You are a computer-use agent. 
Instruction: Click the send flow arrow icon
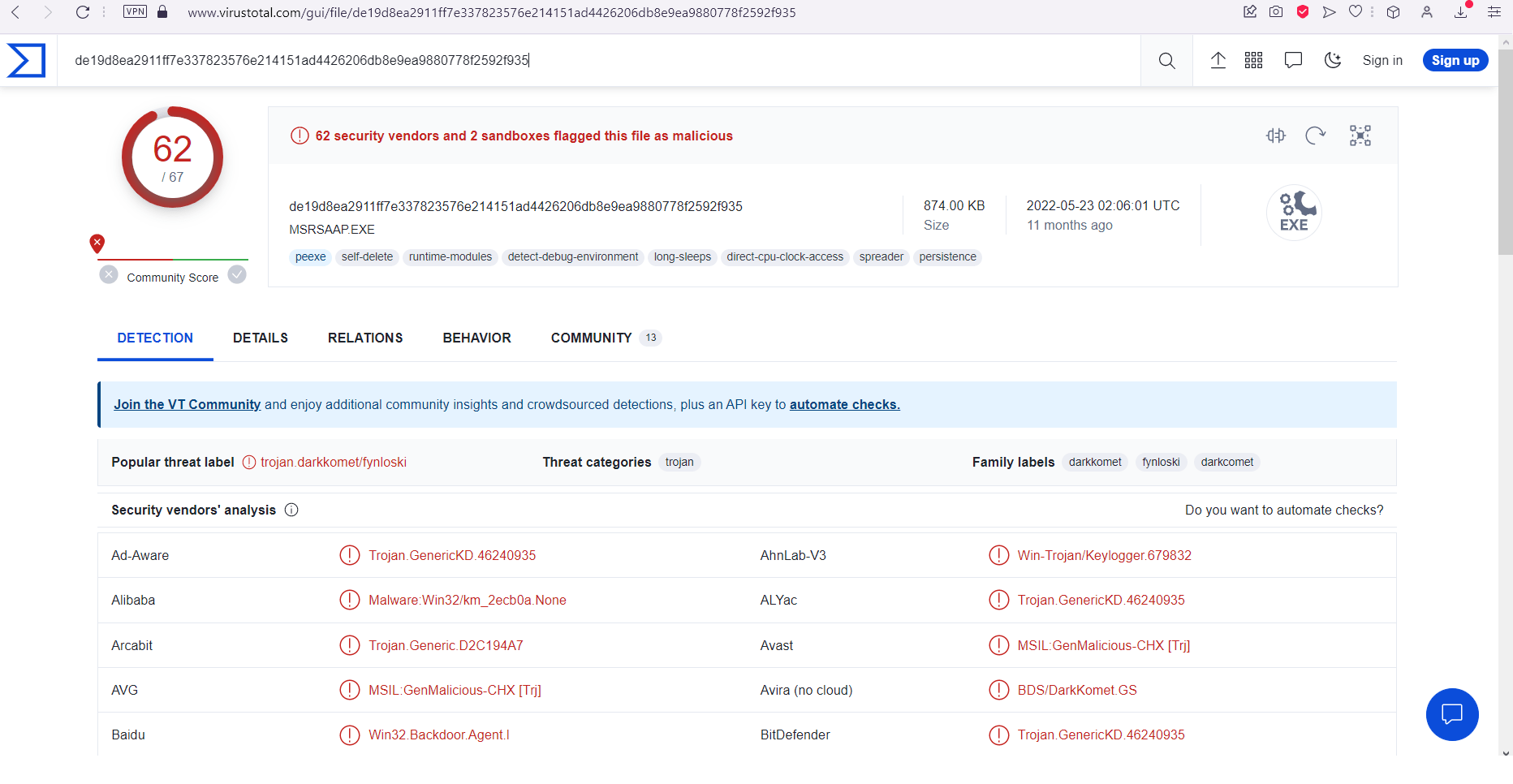(x=1329, y=11)
